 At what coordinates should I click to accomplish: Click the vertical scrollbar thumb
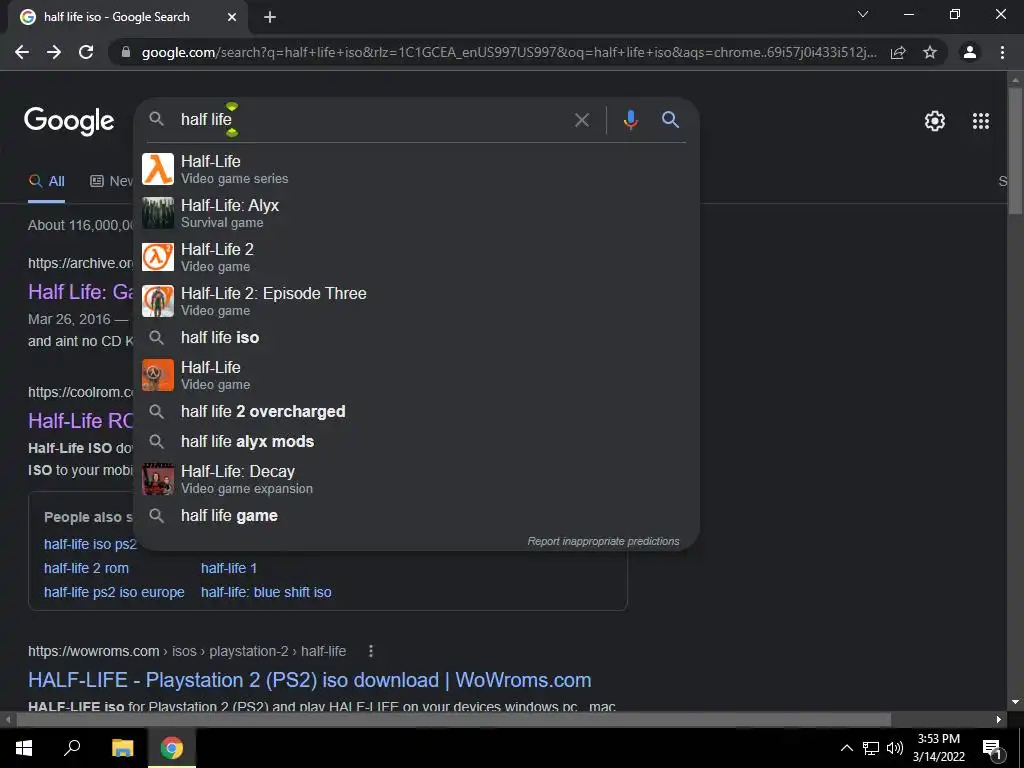(x=1015, y=150)
